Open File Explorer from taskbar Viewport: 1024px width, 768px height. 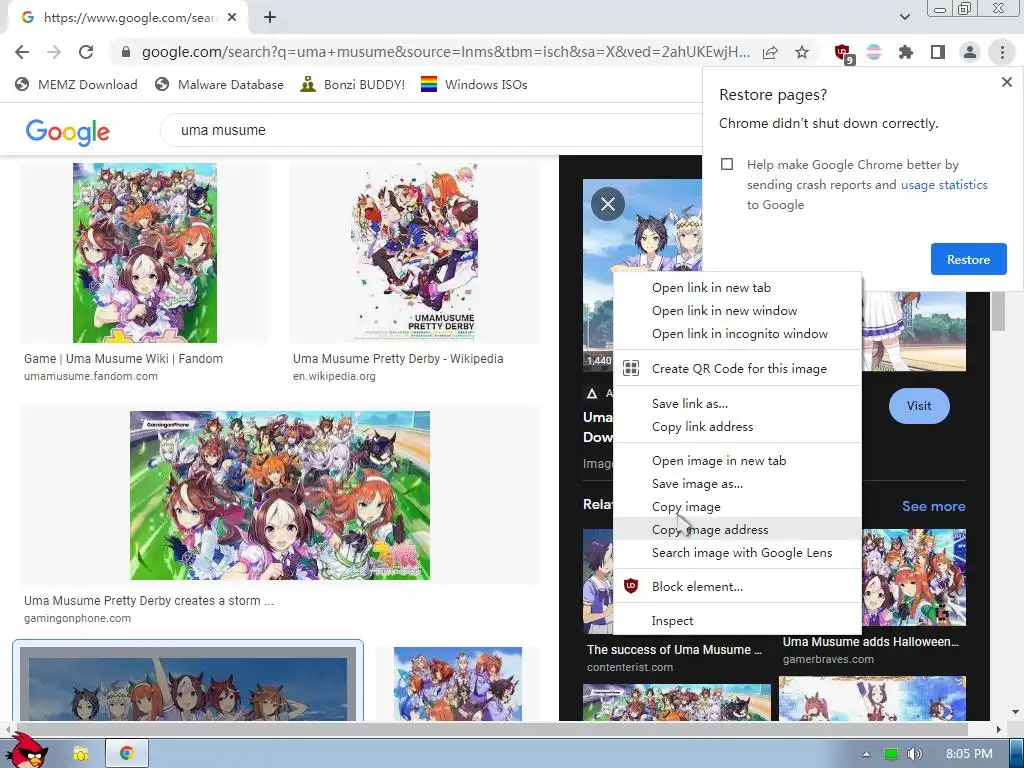pyautogui.click(x=81, y=754)
